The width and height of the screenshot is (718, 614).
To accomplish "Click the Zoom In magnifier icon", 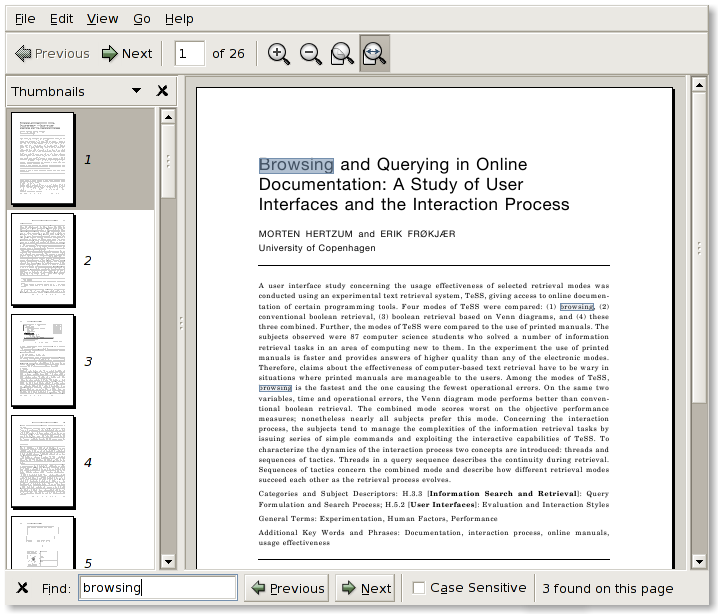I will (278, 54).
